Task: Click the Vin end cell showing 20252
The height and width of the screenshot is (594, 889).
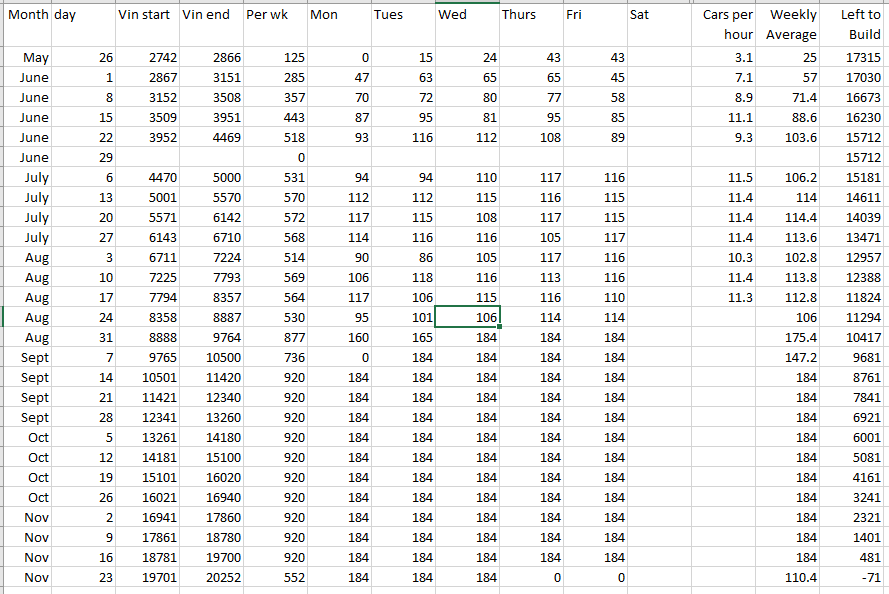Action: click(x=210, y=578)
